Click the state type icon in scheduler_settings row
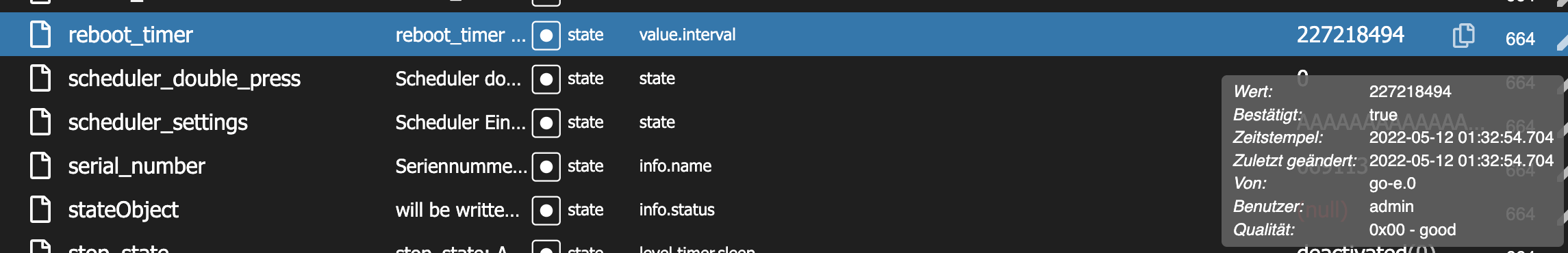The height and width of the screenshot is (253, 1568). pos(546,122)
